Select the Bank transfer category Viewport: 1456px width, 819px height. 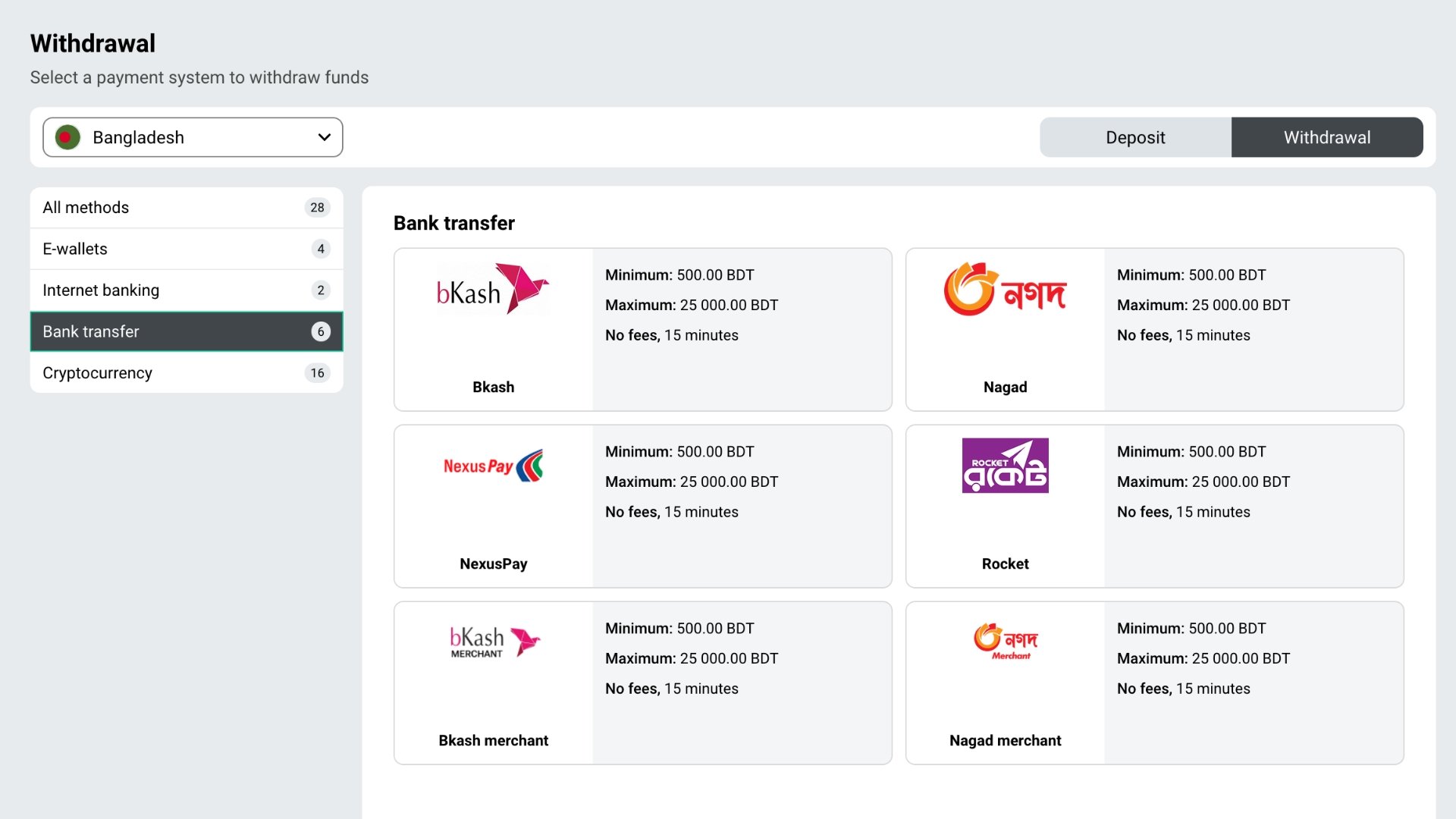187,331
